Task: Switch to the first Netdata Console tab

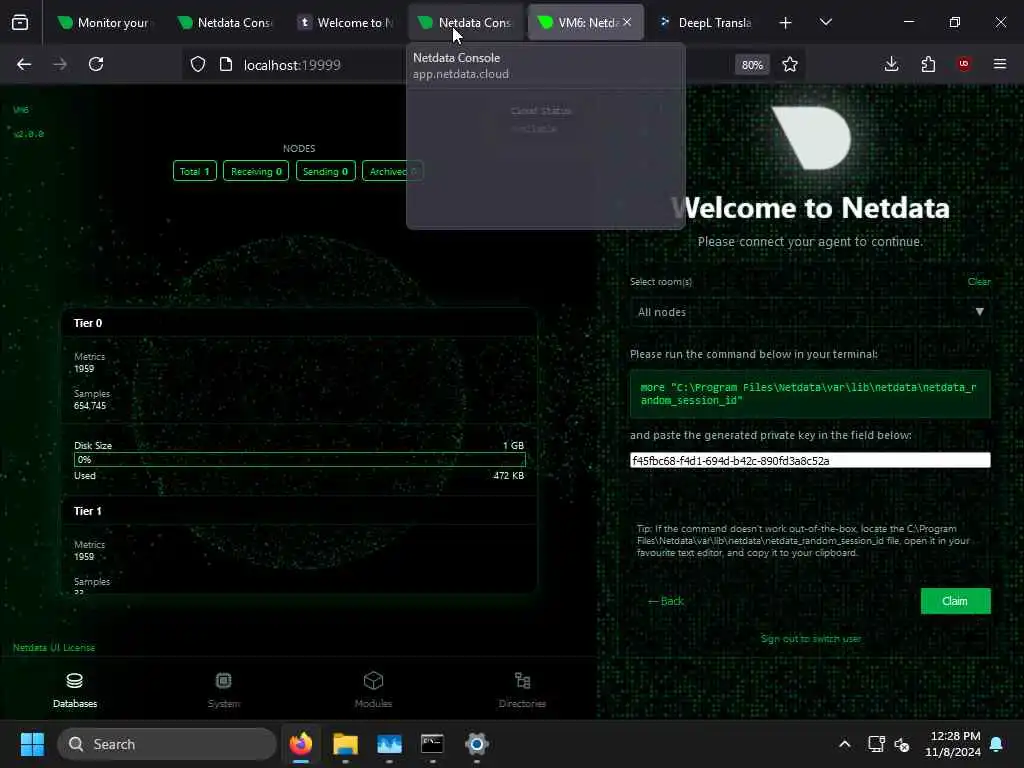Action: (x=224, y=23)
